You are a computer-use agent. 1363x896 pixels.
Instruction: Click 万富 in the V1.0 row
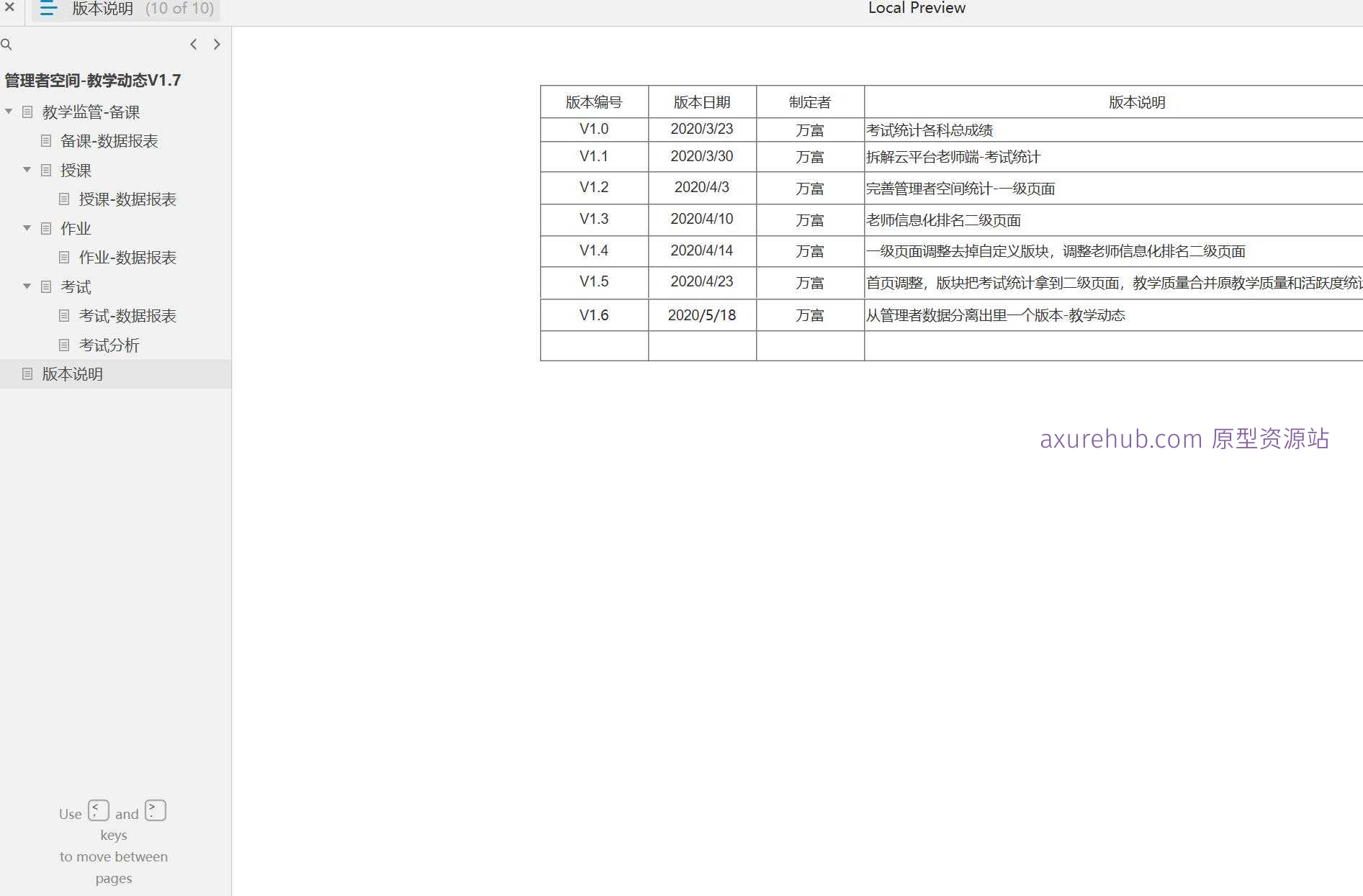(x=810, y=130)
